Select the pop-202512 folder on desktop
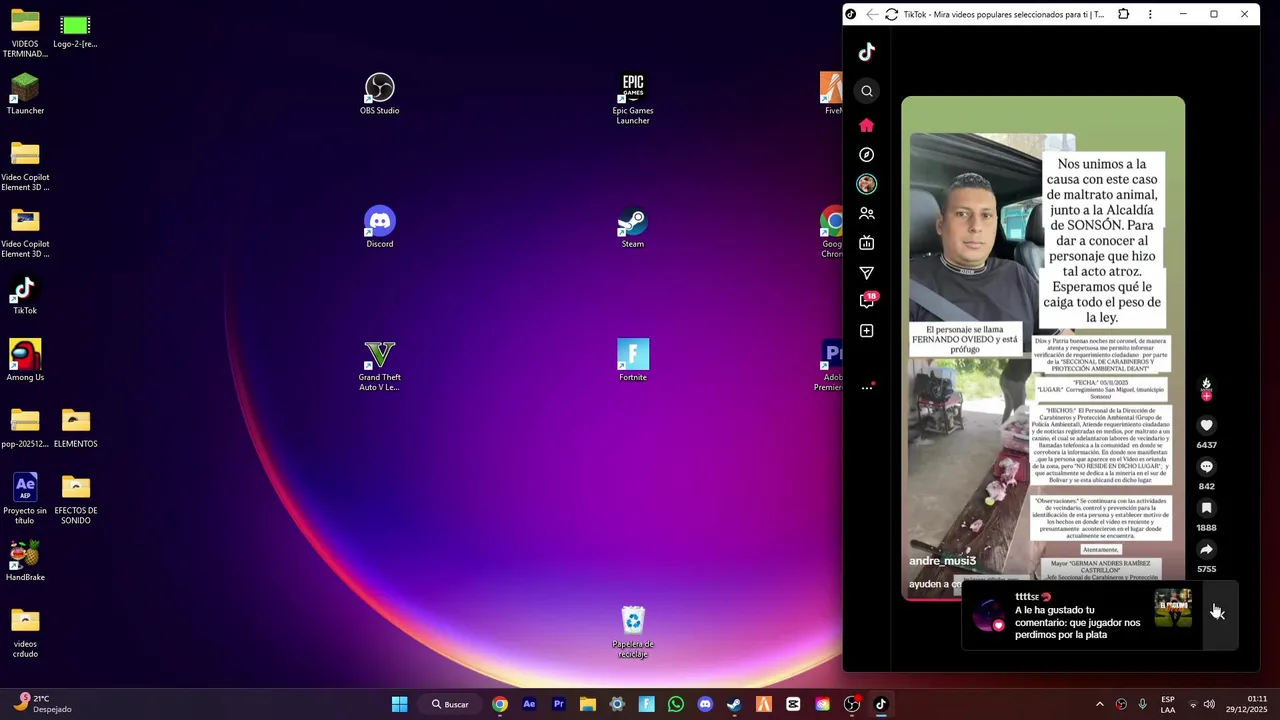The height and width of the screenshot is (720, 1280). point(25,427)
